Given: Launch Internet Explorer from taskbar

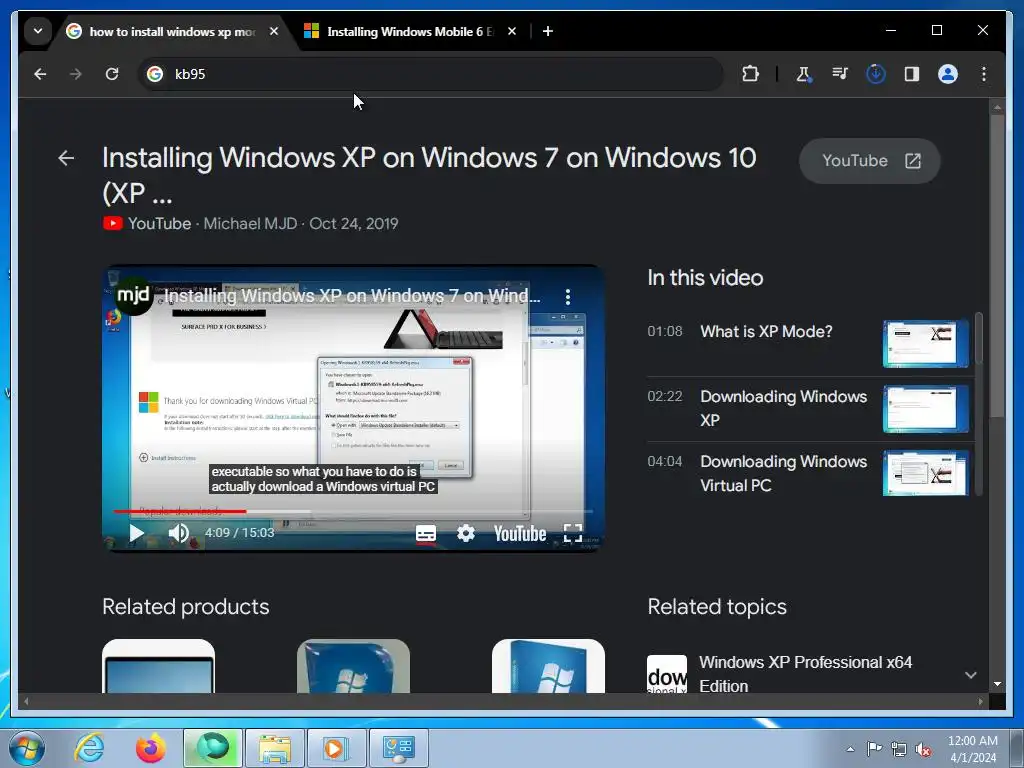Looking at the screenshot, I should pos(89,748).
